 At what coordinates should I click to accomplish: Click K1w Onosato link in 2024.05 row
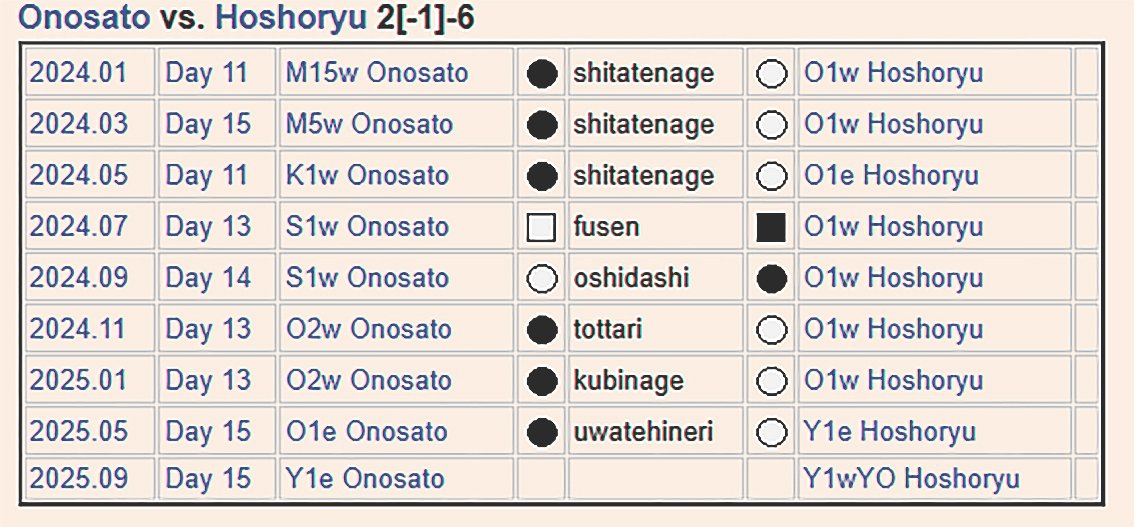pos(367,176)
